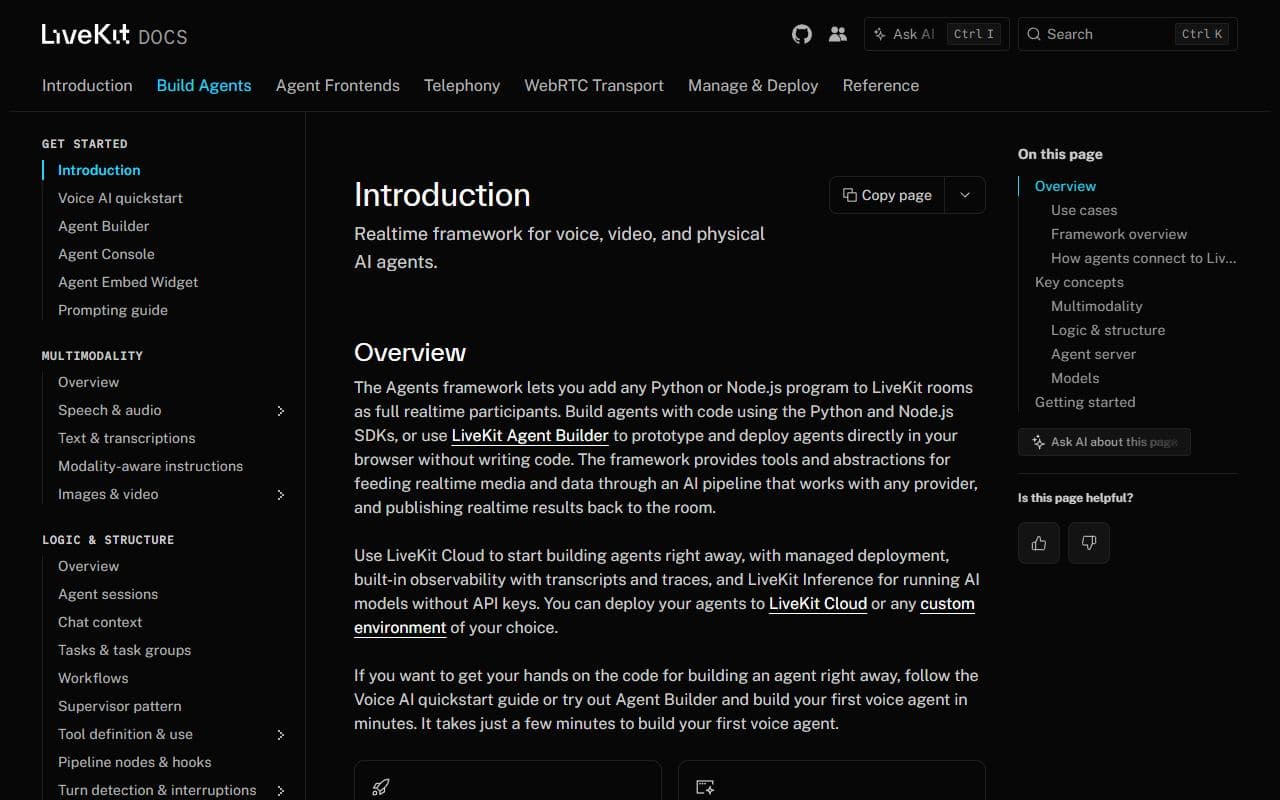This screenshot has width=1280, height=800.
Task: Open the Ask AI button
Action: pyautogui.click(x=937, y=34)
